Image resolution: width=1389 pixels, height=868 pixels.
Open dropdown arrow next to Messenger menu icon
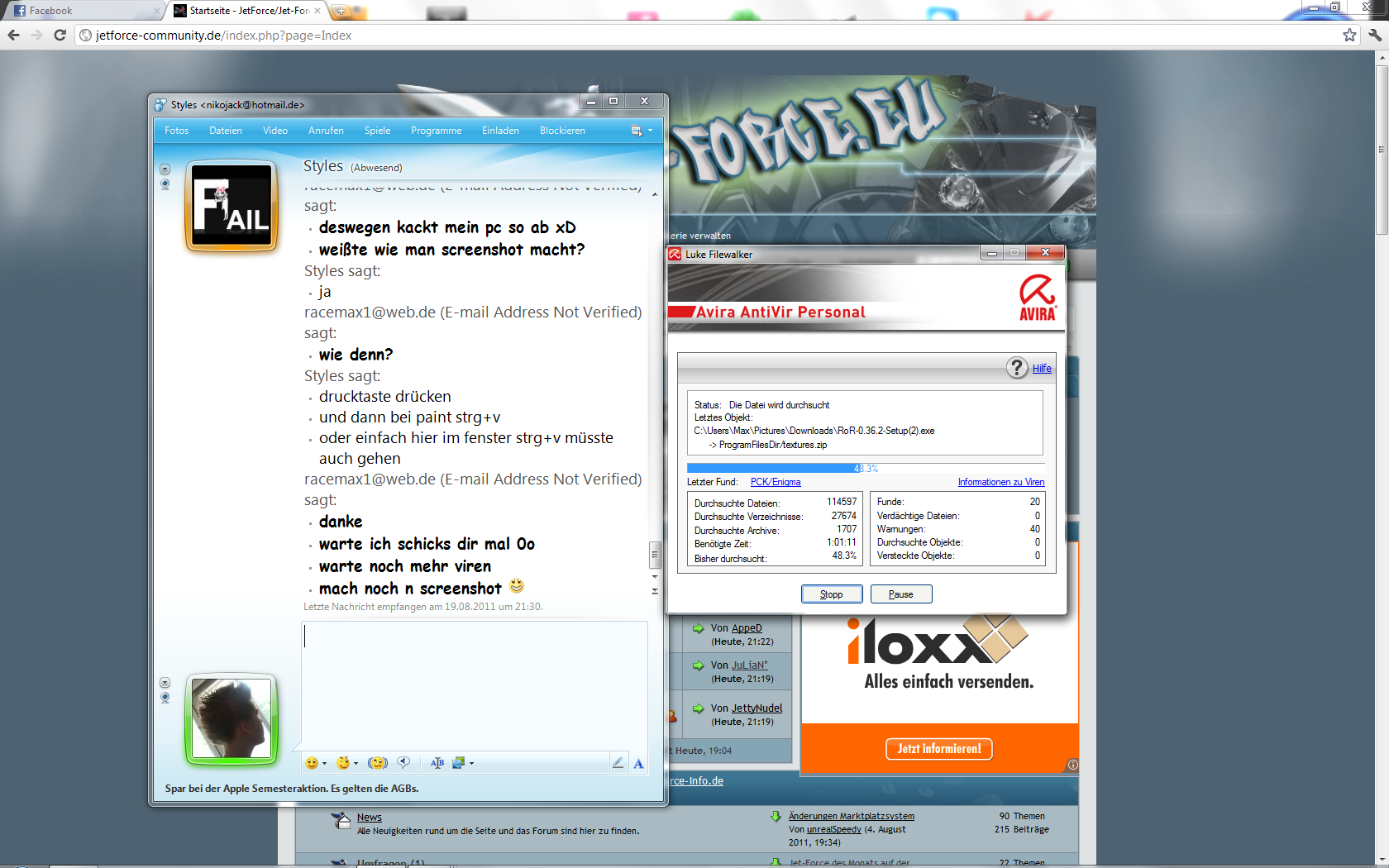click(650, 131)
